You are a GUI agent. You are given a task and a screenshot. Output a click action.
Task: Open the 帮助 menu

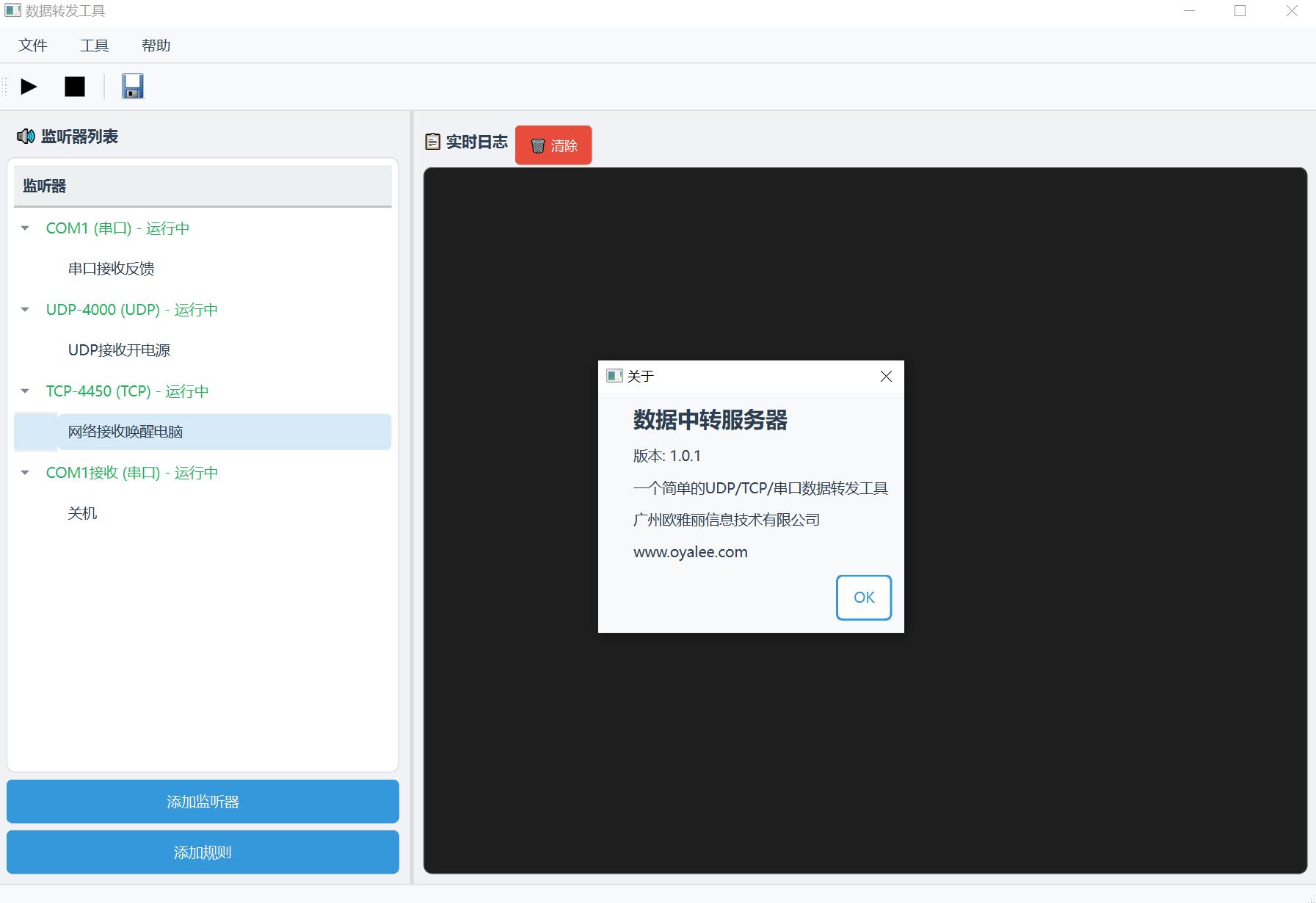tap(156, 46)
